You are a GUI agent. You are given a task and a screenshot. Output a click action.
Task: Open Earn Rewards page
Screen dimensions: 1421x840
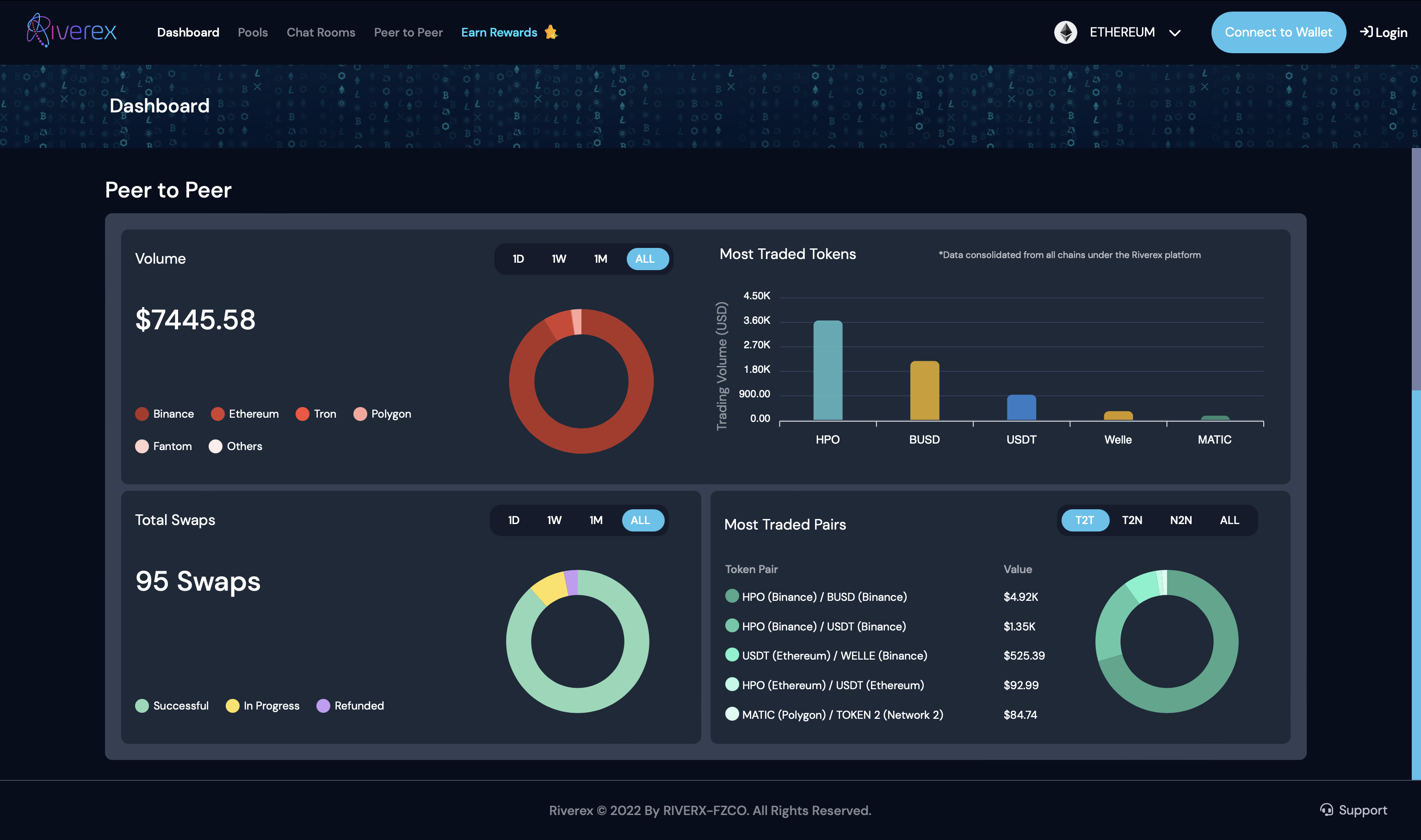point(499,32)
